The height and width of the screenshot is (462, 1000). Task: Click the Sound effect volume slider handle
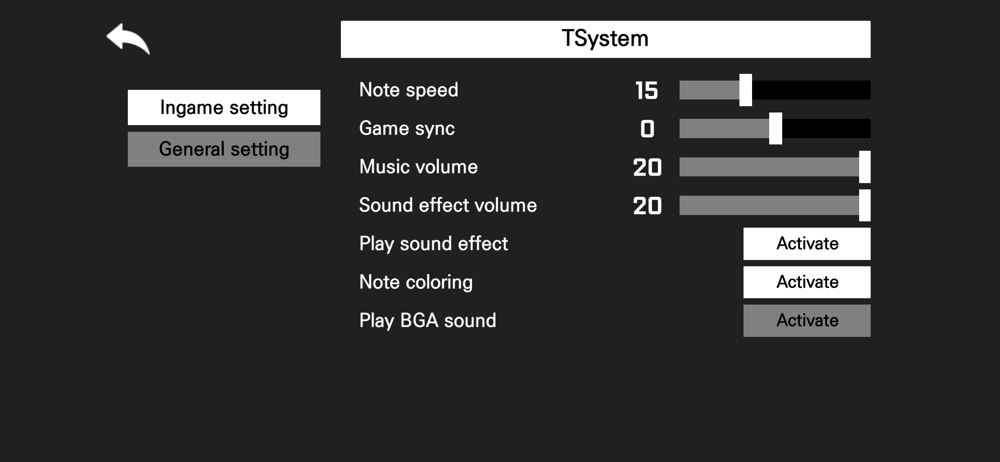[x=864, y=205]
